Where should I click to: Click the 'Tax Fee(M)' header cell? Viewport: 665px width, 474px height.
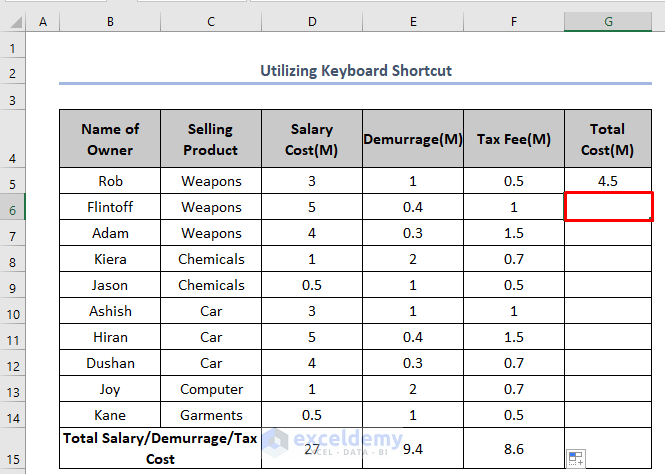(x=514, y=139)
